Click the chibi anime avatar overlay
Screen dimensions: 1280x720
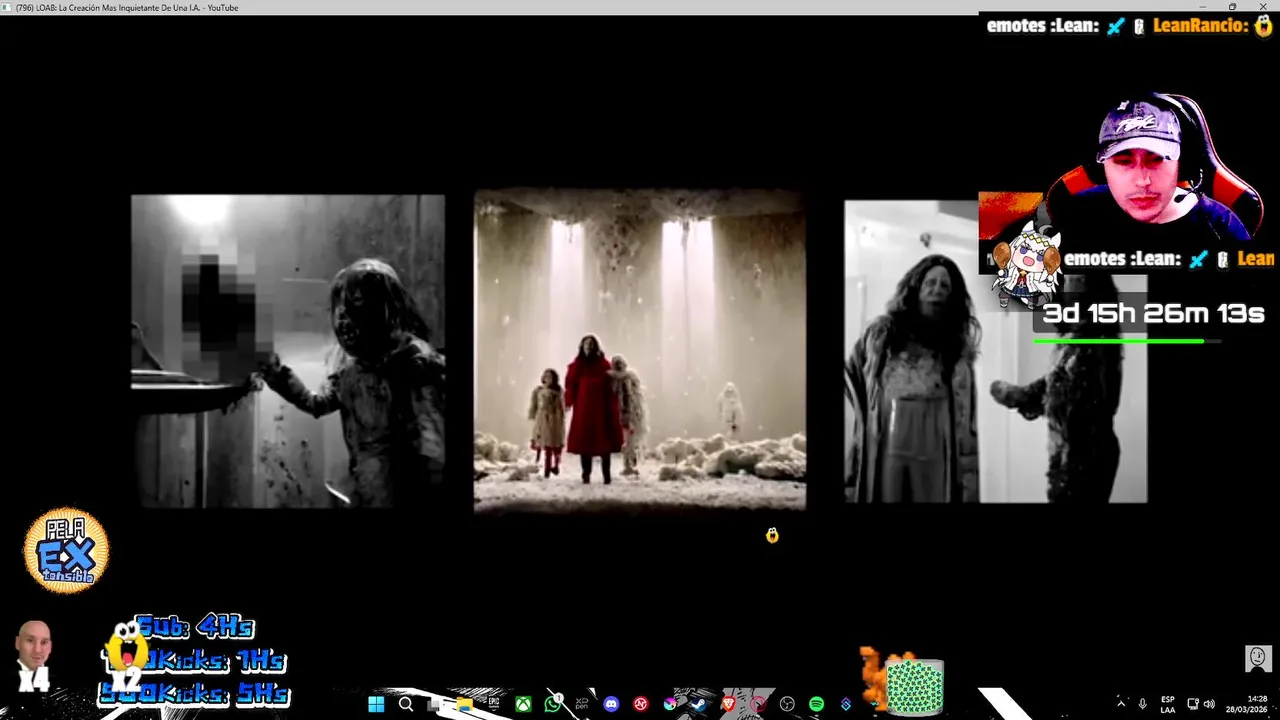[x=1025, y=267]
